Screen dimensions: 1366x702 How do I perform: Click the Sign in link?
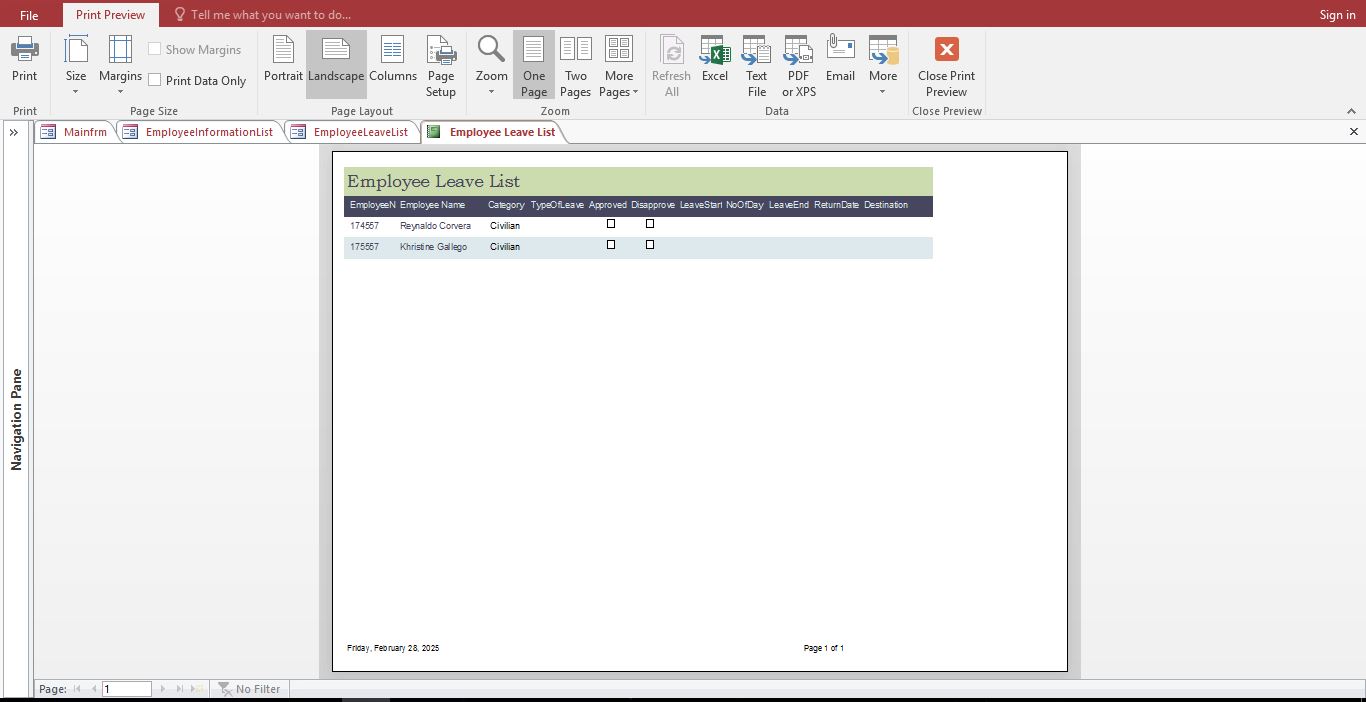(x=1337, y=15)
